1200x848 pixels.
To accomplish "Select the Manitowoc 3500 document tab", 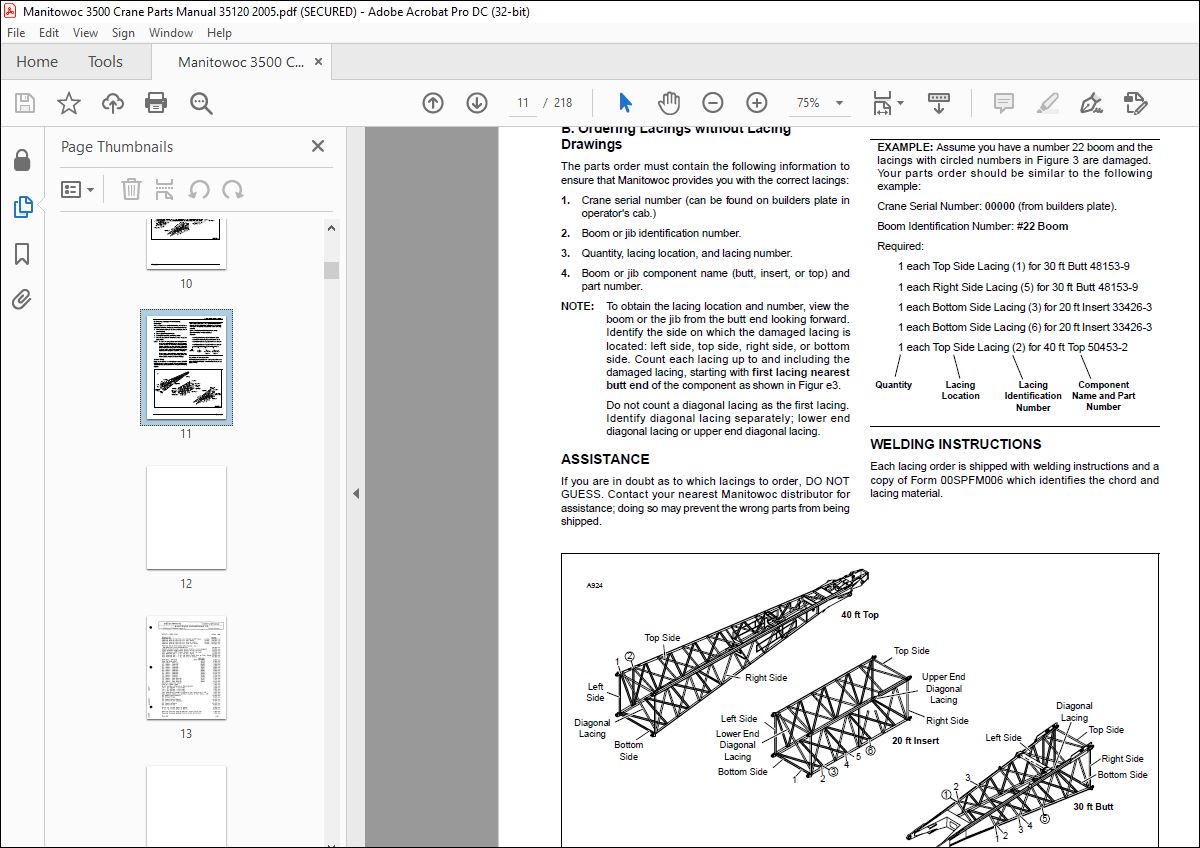I will tap(241, 62).
